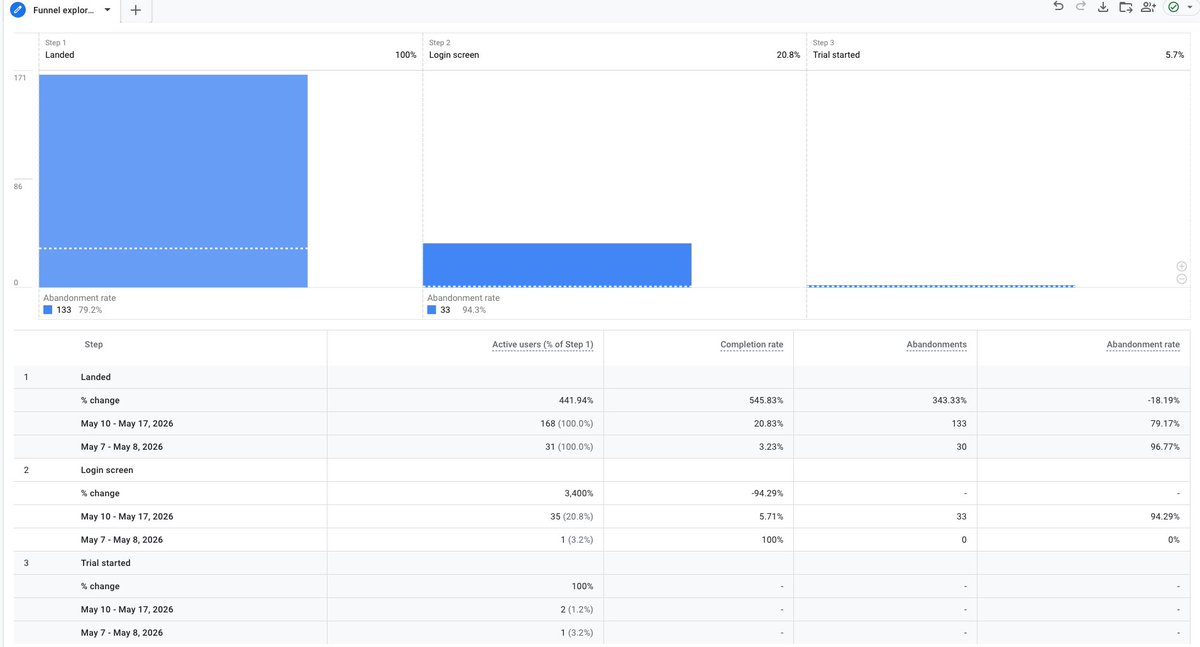
Task: Open the Funnel exploration tab dropdown arrow
Action: pyautogui.click(x=107, y=10)
